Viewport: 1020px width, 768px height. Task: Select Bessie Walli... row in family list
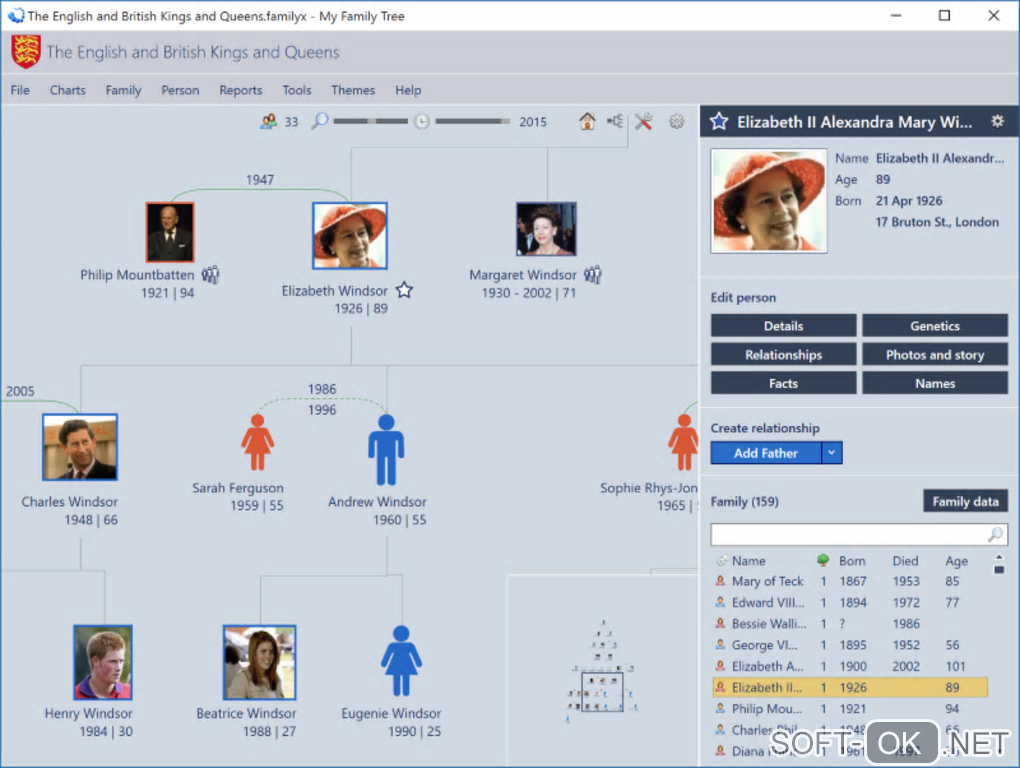(x=851, y=624)
